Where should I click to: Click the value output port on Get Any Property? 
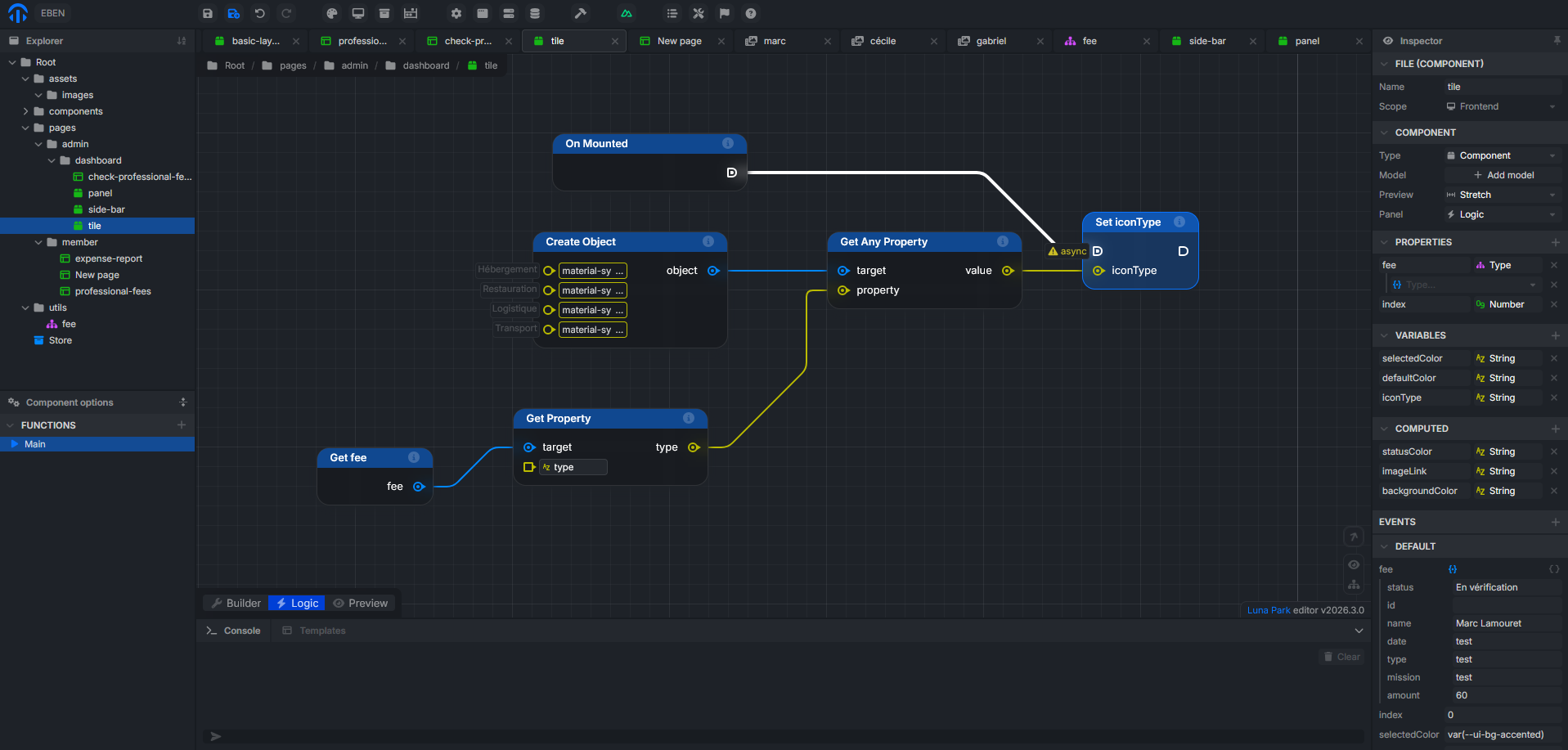click(x=1008, y=271)
